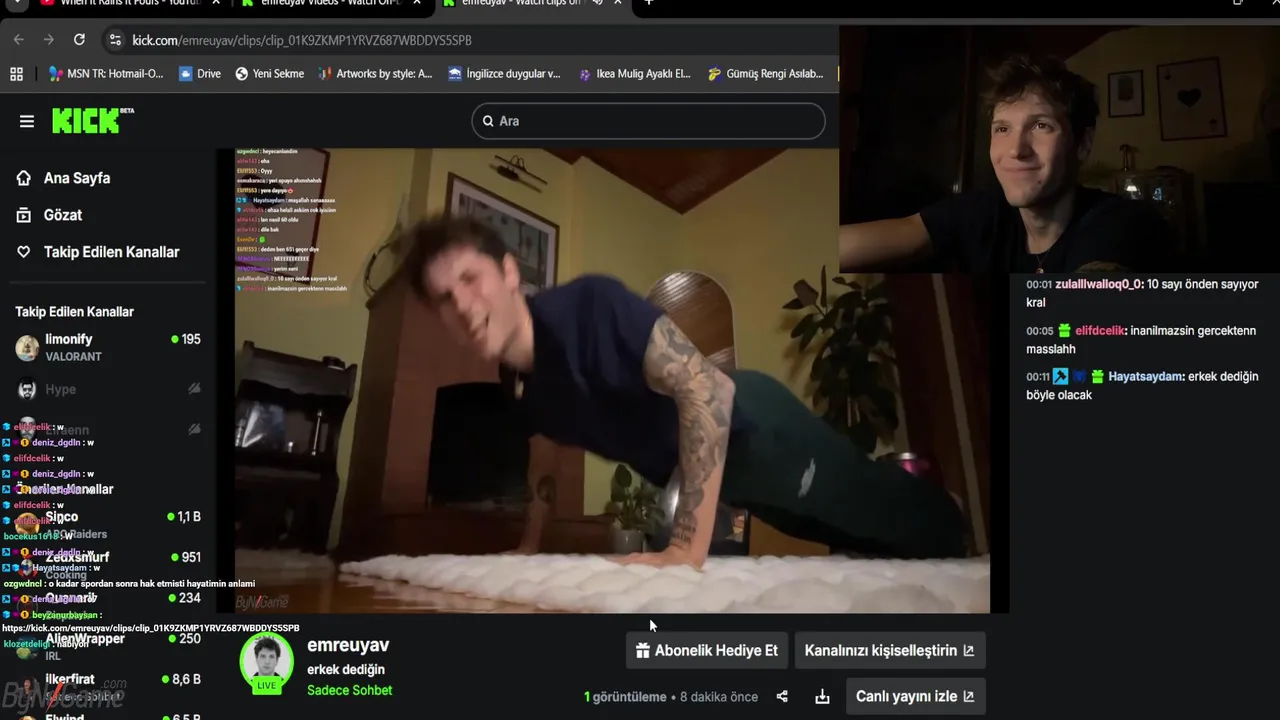Click the emreuyav channel name
1280x720 pixels.
348,645
